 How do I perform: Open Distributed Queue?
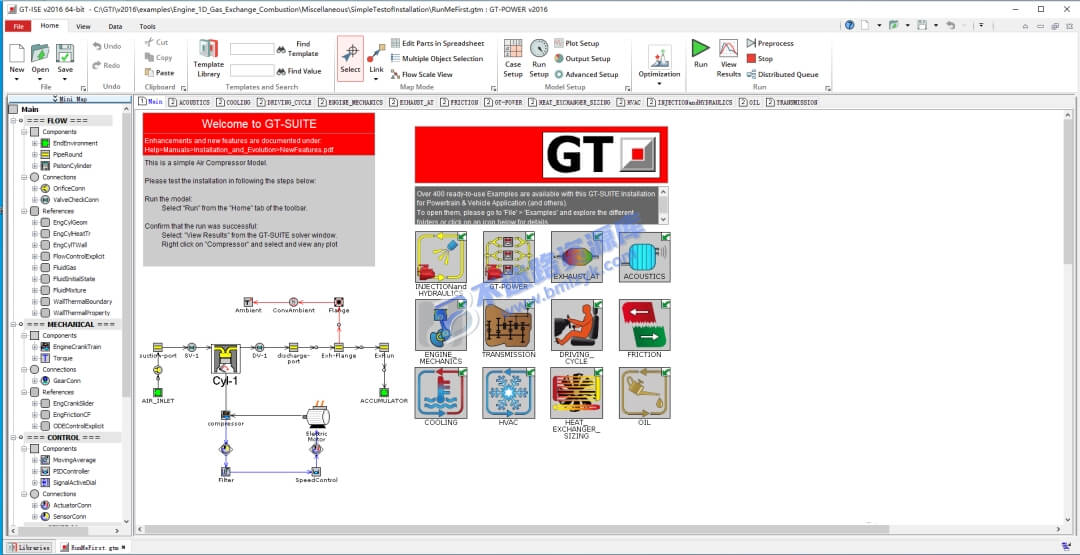pos(782,74)
